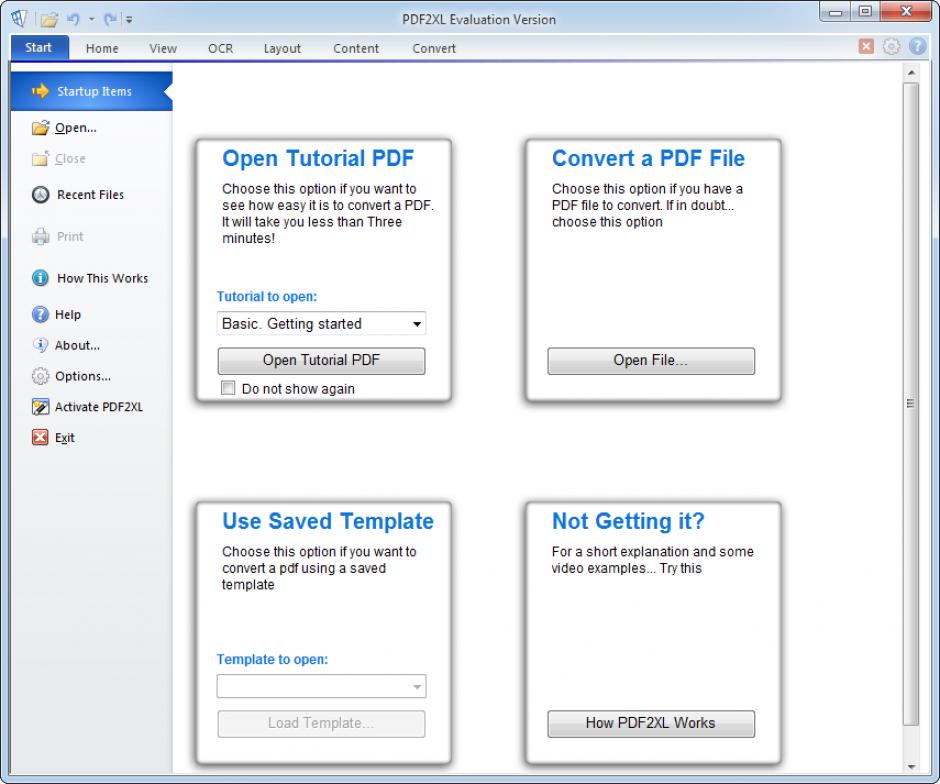The image size is (940, 784).
Task: Select the Layout ribbon tab
Action: tap(283, 48)
